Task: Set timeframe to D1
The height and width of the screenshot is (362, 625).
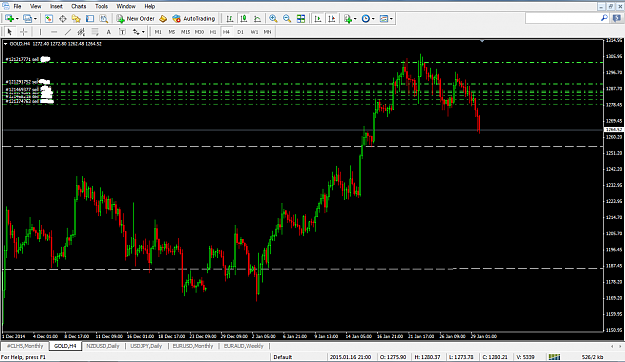Action: 240,32
